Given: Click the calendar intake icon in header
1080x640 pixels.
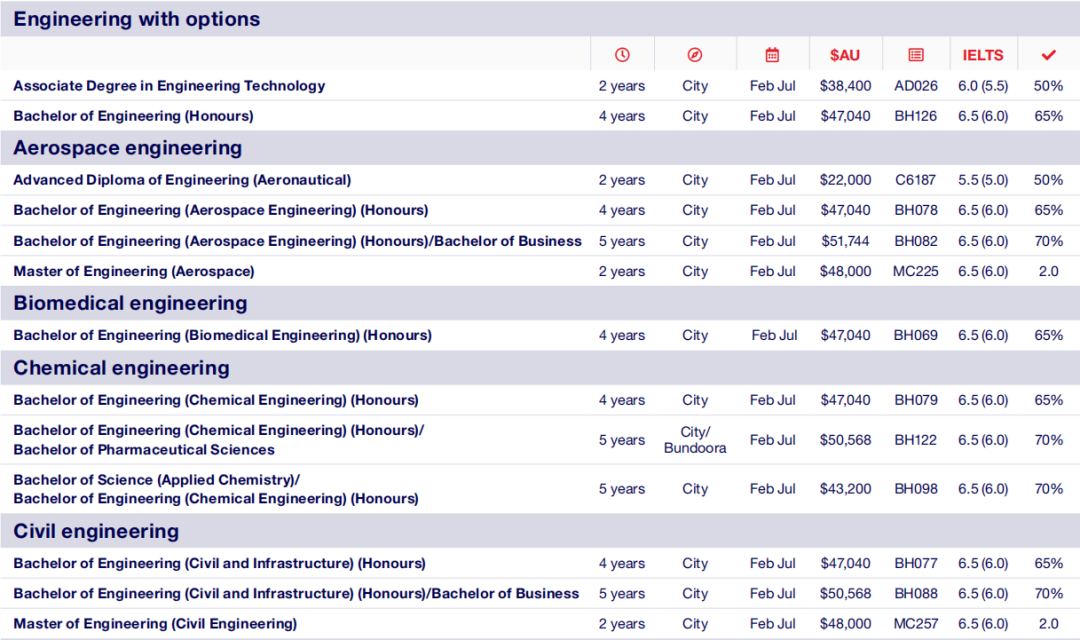Looking at the screenshot, I should pos(772,54).
